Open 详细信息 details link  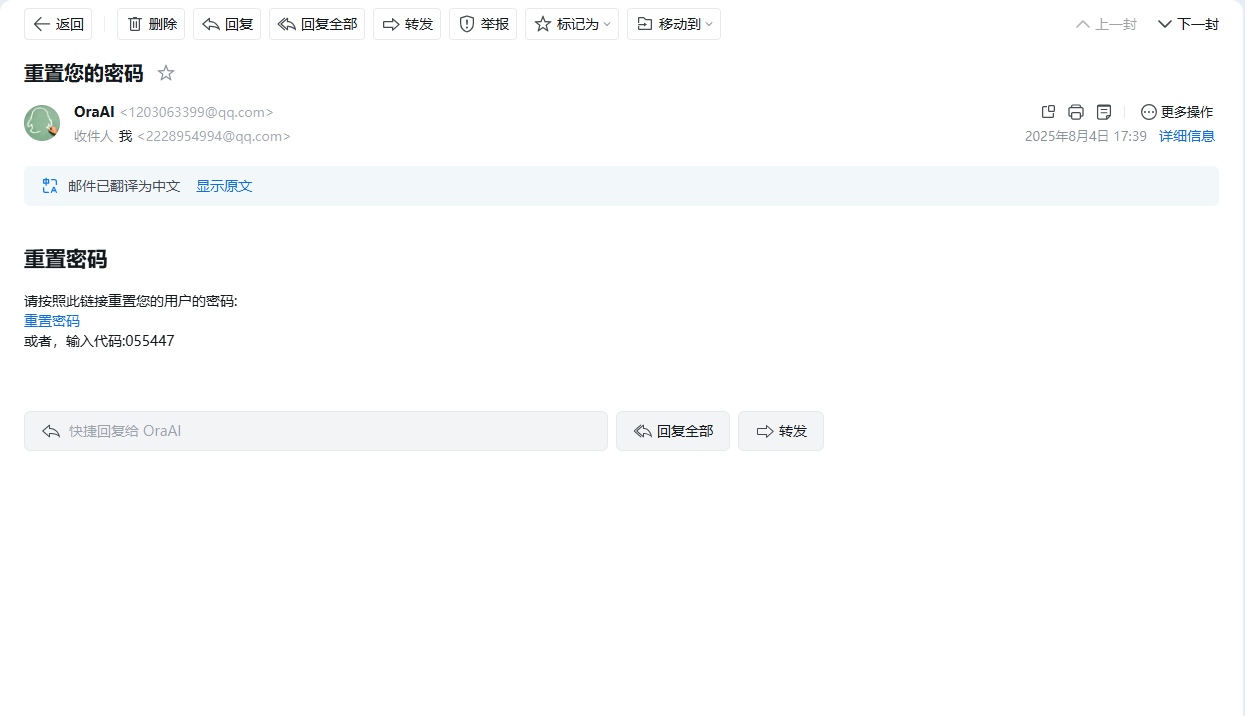click(1187, 136)
